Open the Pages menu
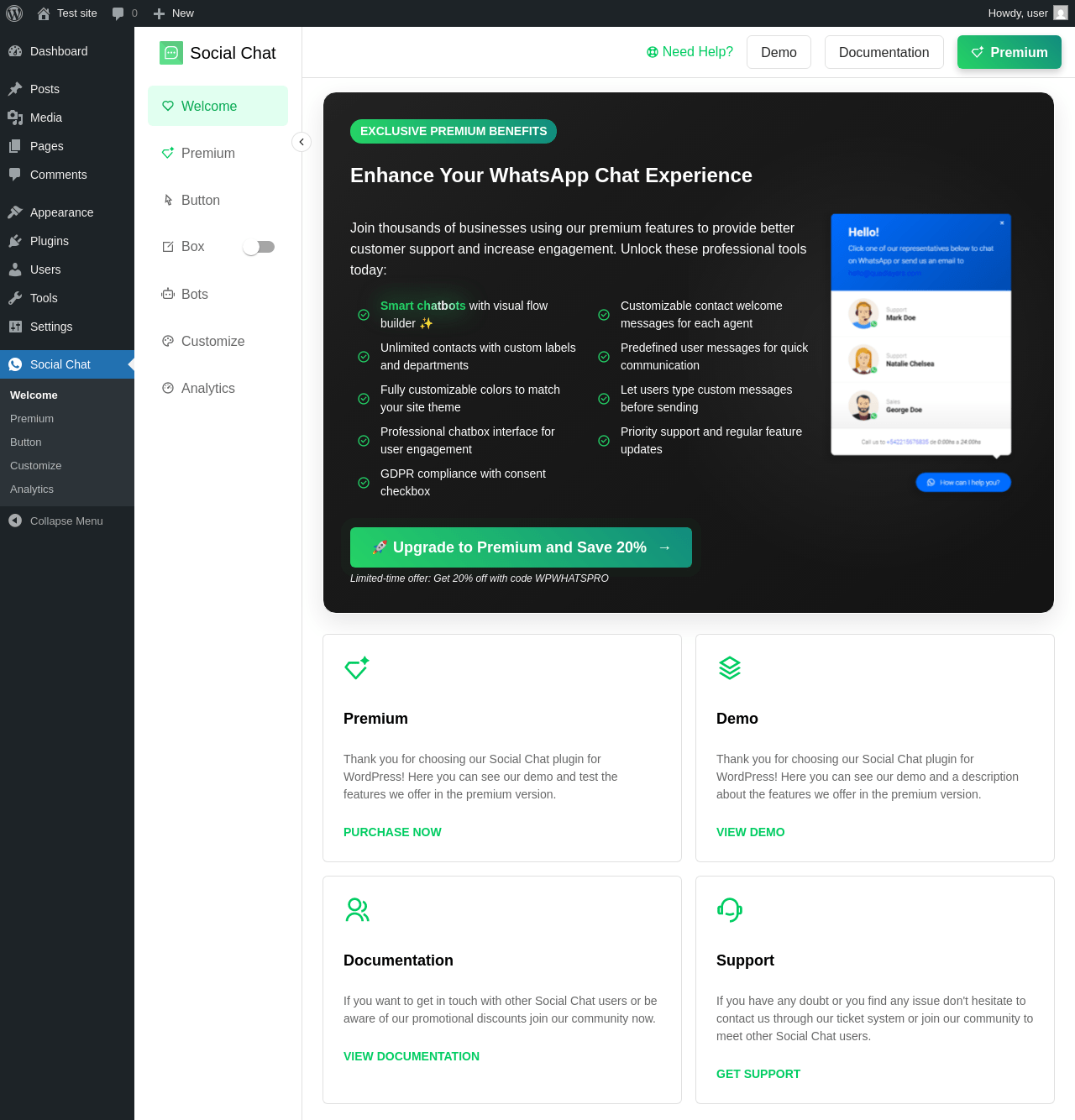 point(67,146)
